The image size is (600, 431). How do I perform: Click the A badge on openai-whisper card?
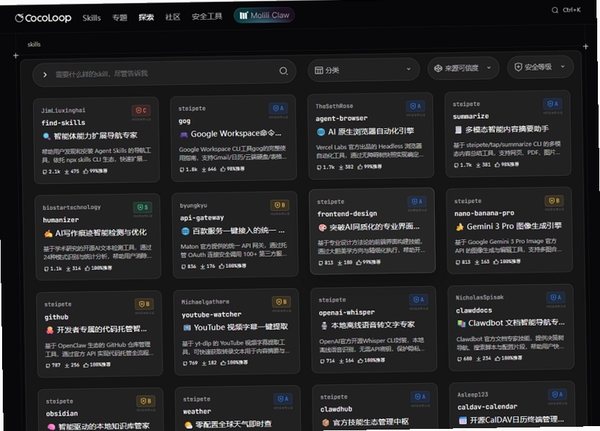pos(418,300)
